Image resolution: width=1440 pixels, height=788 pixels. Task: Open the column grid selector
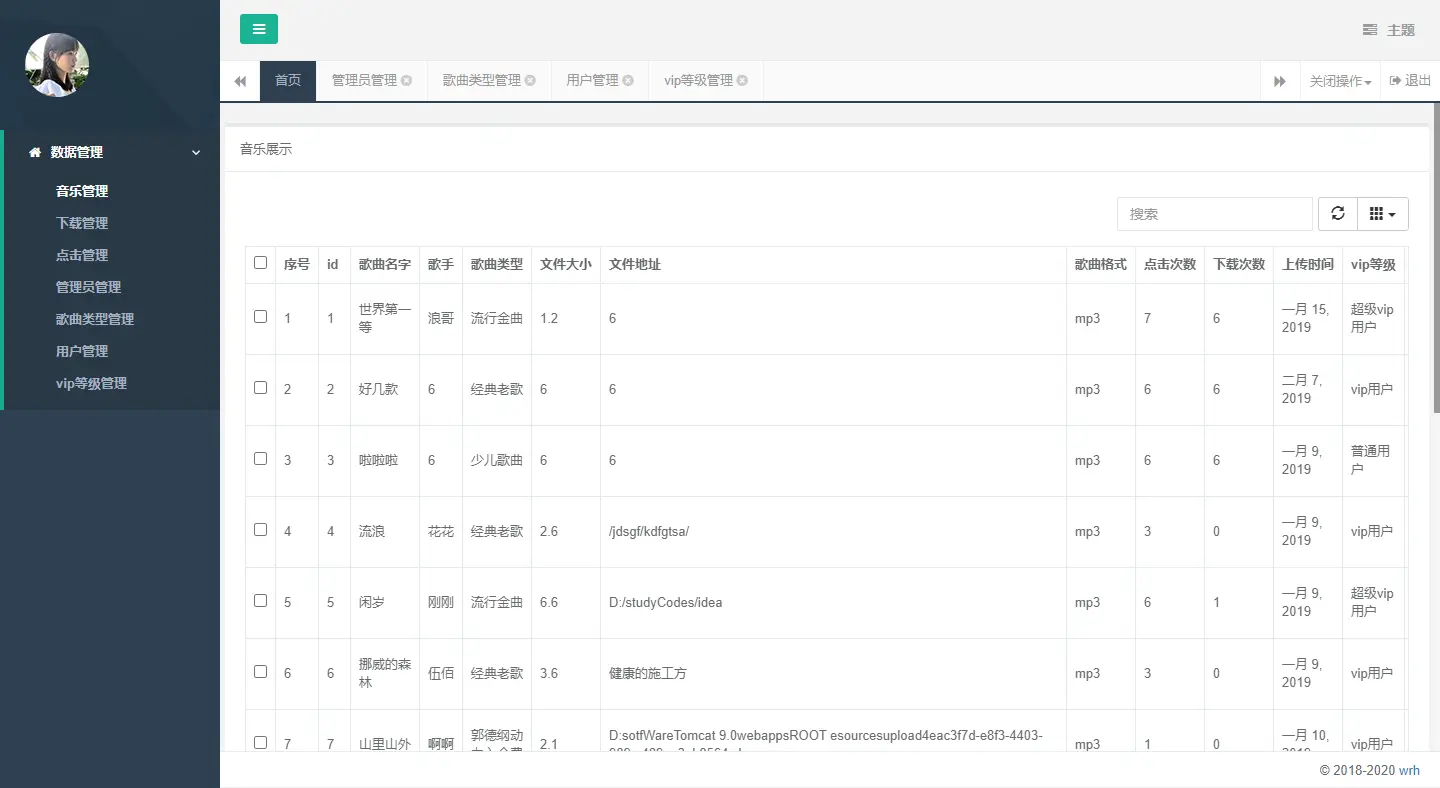tap(1382, 213)
